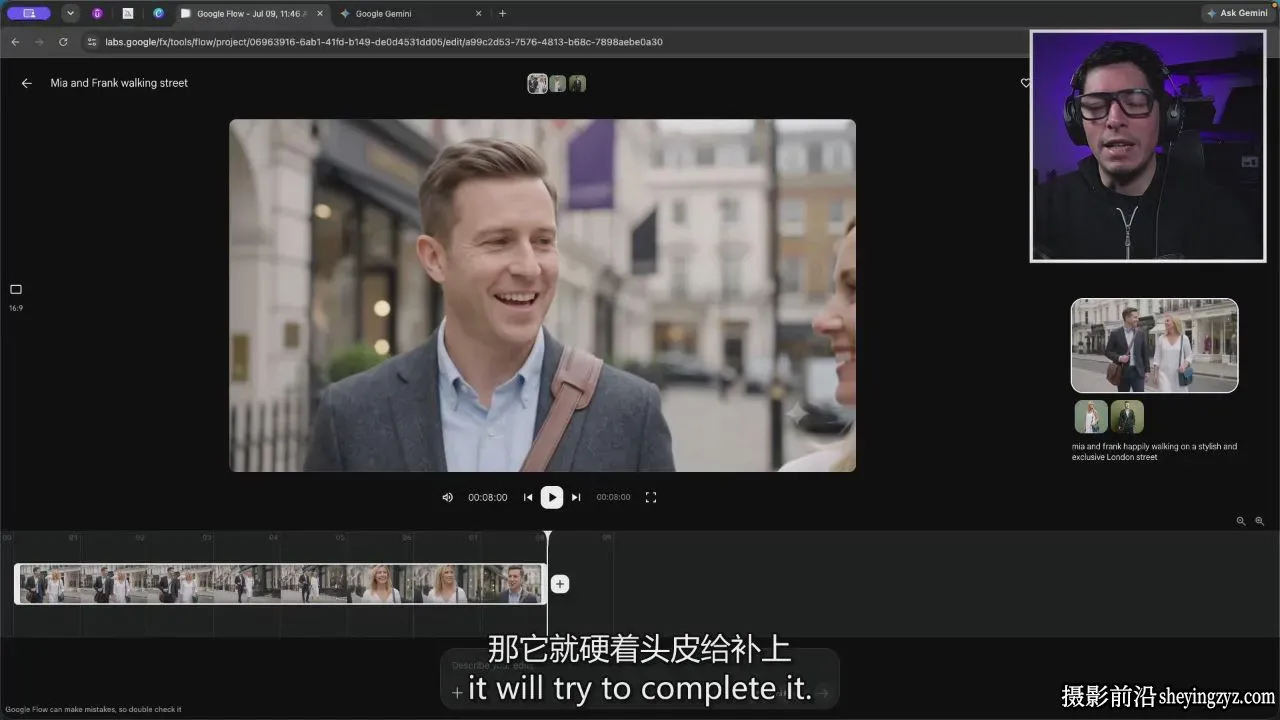Reload the browser page

63,42
